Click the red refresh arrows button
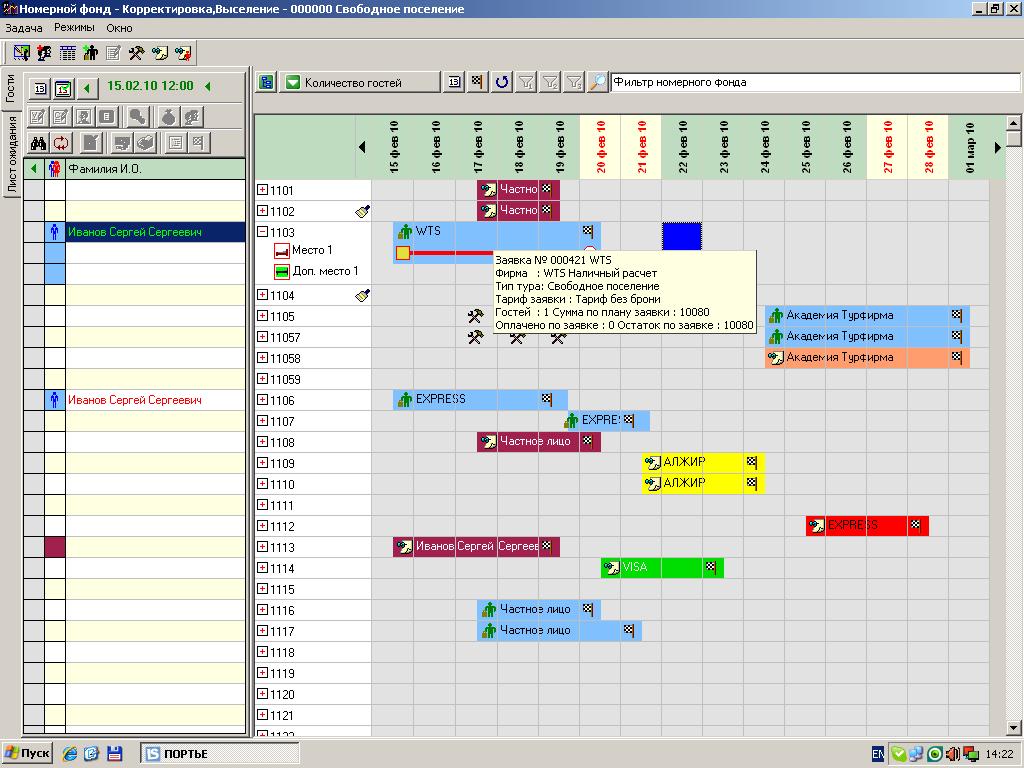This screenshot has height=768, width=1024. coord(61,142)
